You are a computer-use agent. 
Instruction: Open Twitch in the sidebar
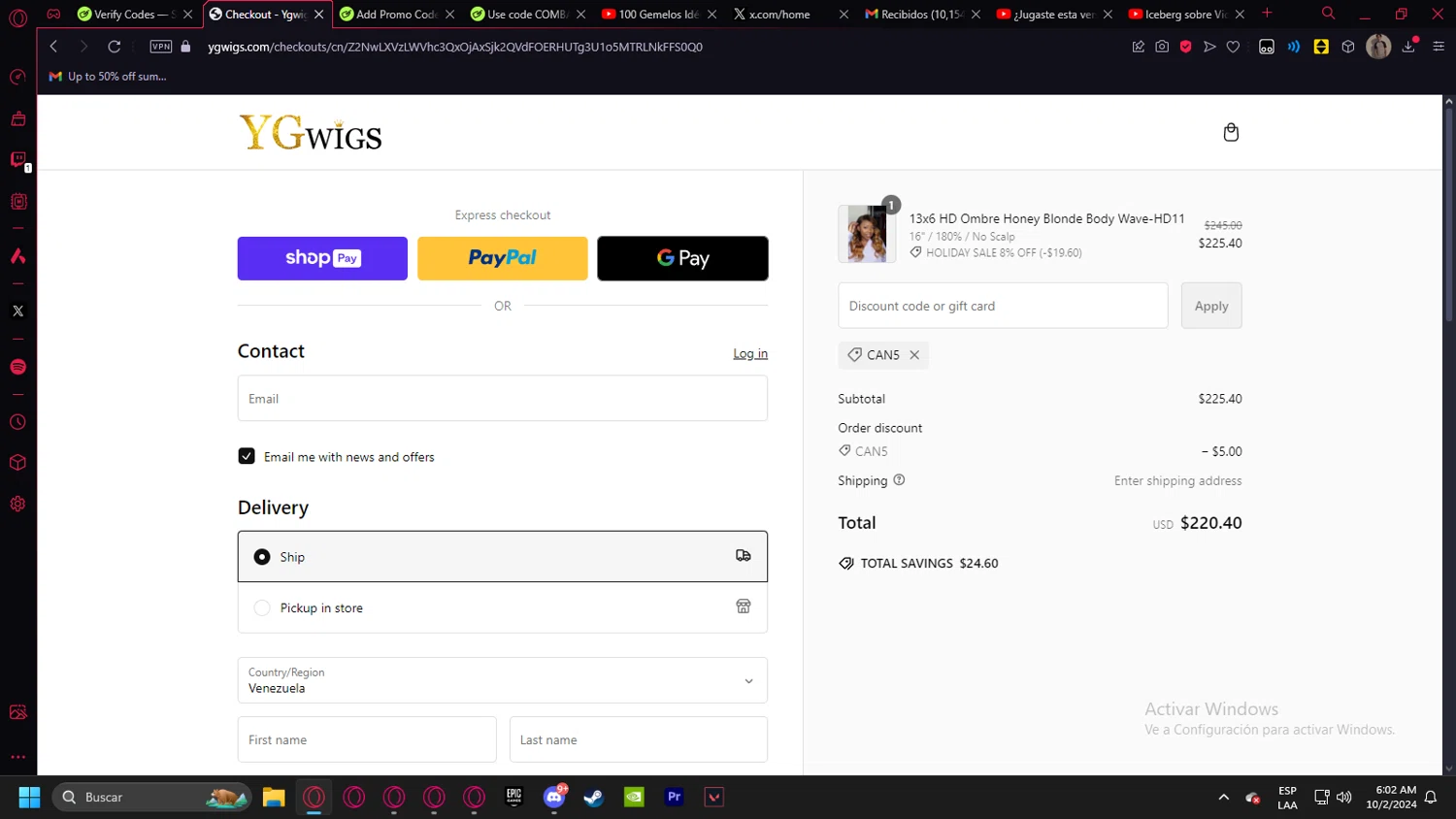point(17,159)
